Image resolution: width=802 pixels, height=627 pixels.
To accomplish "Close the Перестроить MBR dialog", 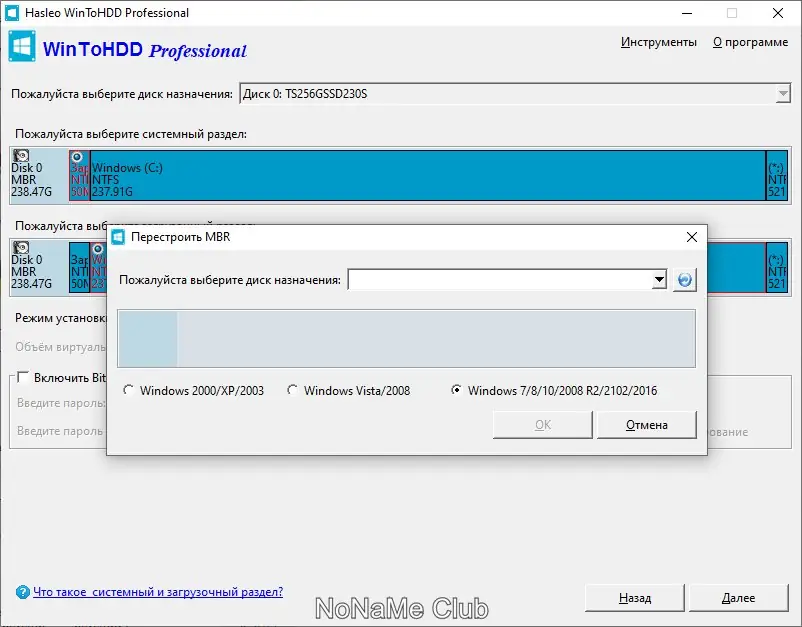I will click(692, 237).
